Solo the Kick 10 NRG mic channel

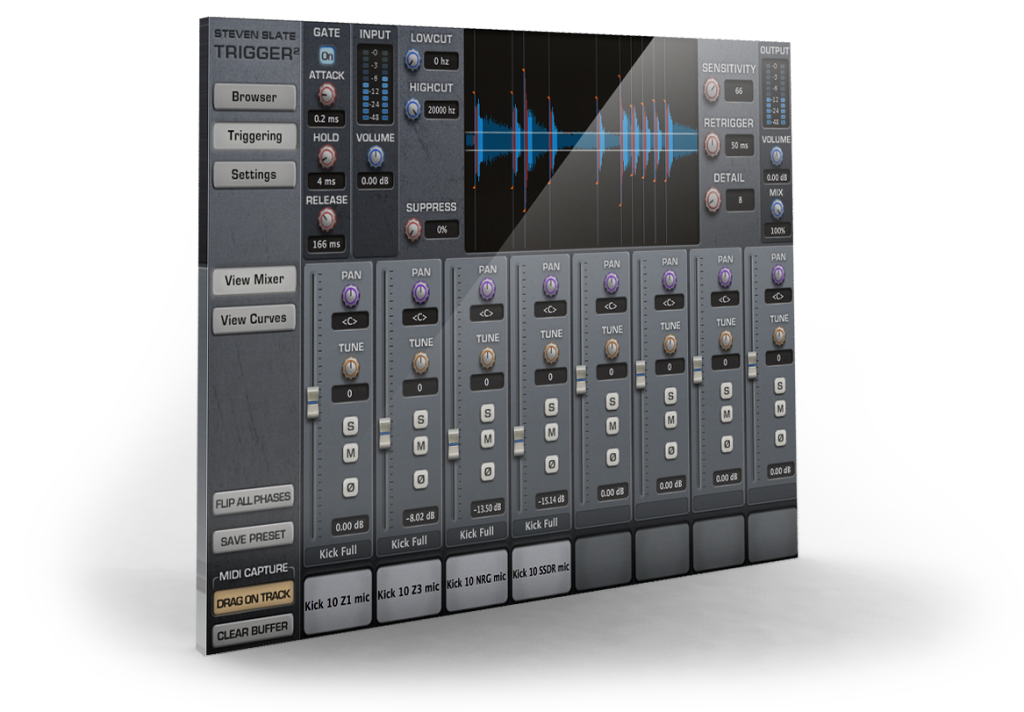click(487, 413)
